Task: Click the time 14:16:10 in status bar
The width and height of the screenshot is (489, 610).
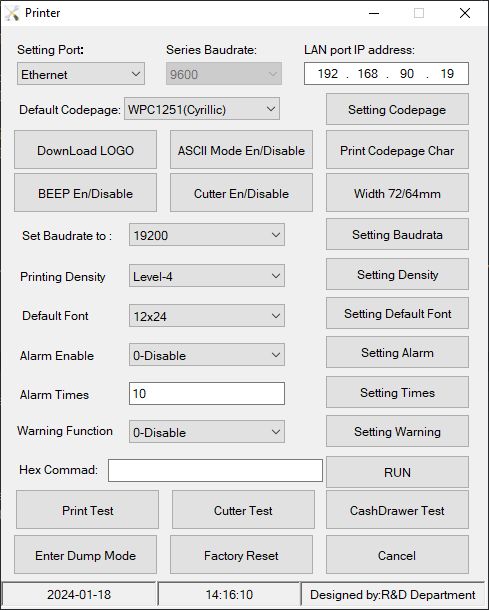Action: (x=229, y=594)
